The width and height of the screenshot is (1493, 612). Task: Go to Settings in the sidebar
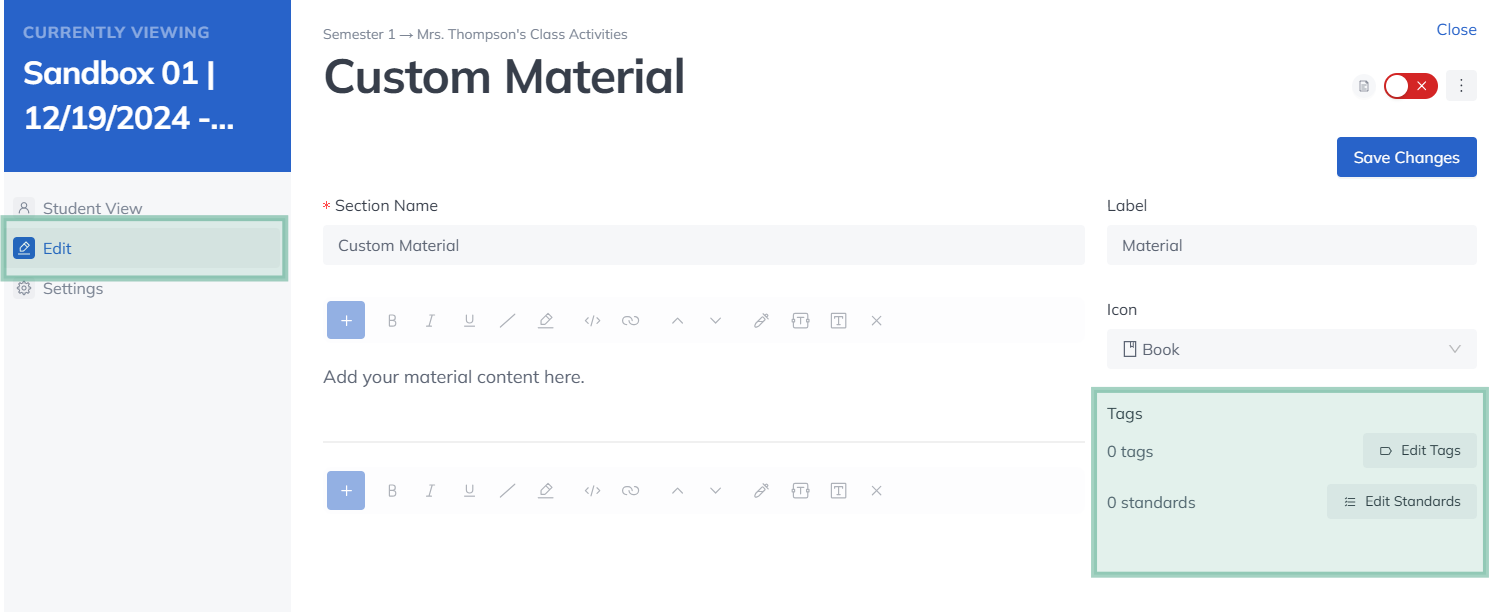point(73,288)
